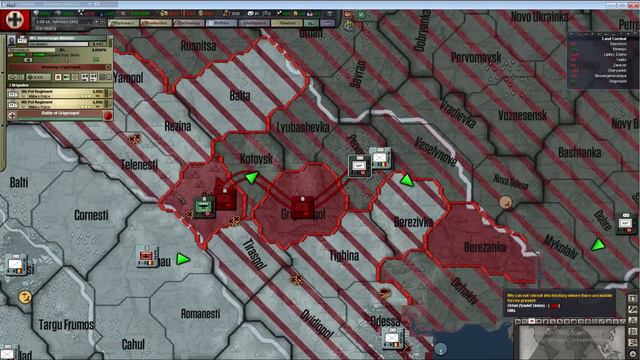This screenshot has height=360, width=640.
Task: Select the red unit counter west of Kotovsk arrow
Action: (225, 199)
